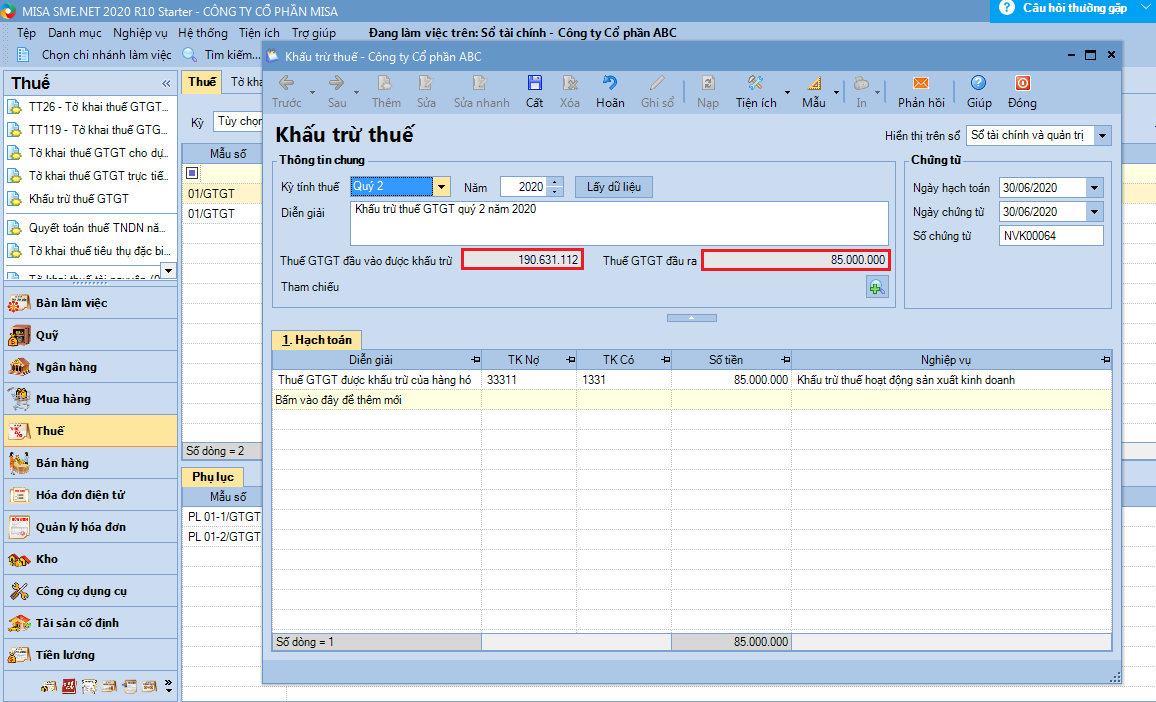
Task: Switch to the 1. Hạch toán tab
Action: pos(317,340)
